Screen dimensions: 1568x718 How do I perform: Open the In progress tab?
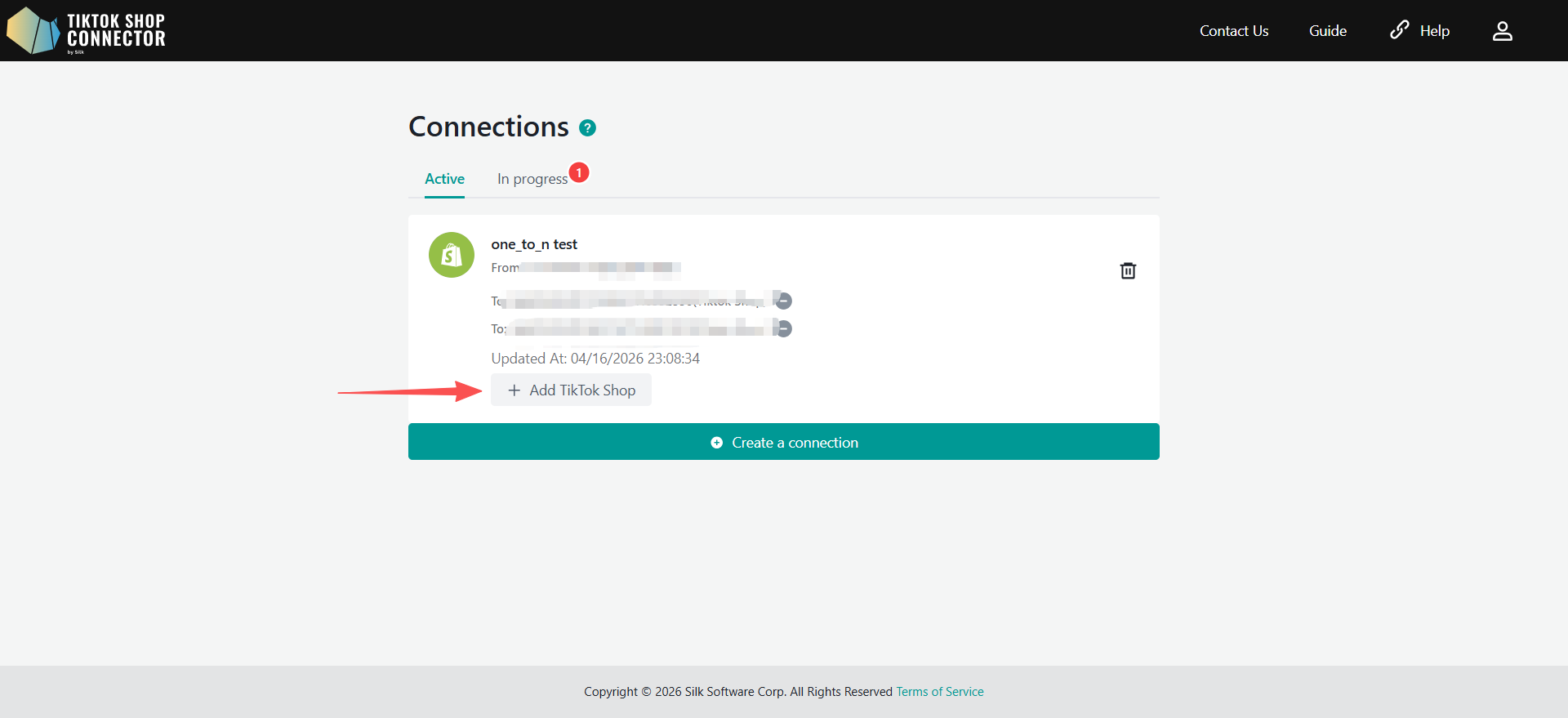532,179
